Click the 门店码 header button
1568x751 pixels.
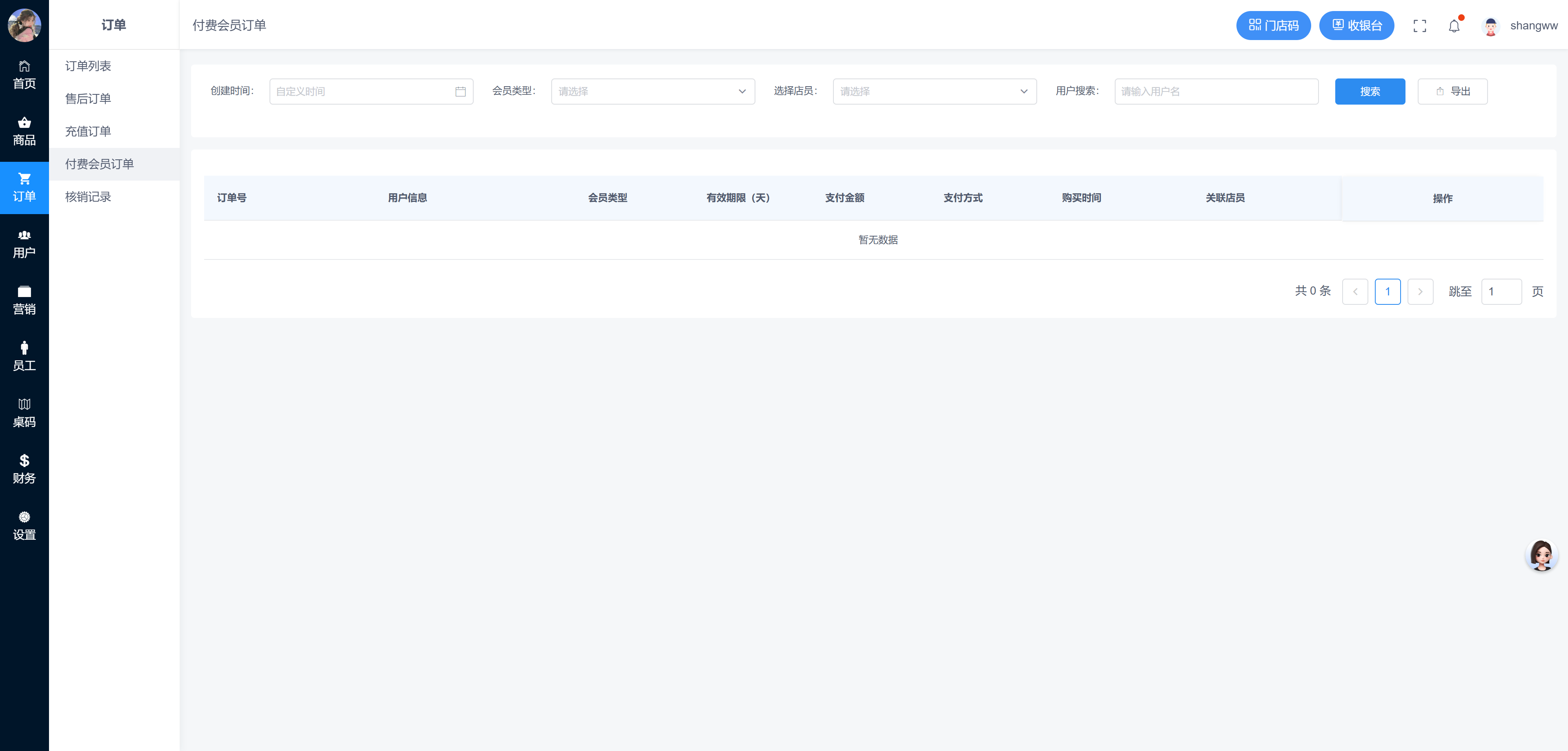[1273, 26]
